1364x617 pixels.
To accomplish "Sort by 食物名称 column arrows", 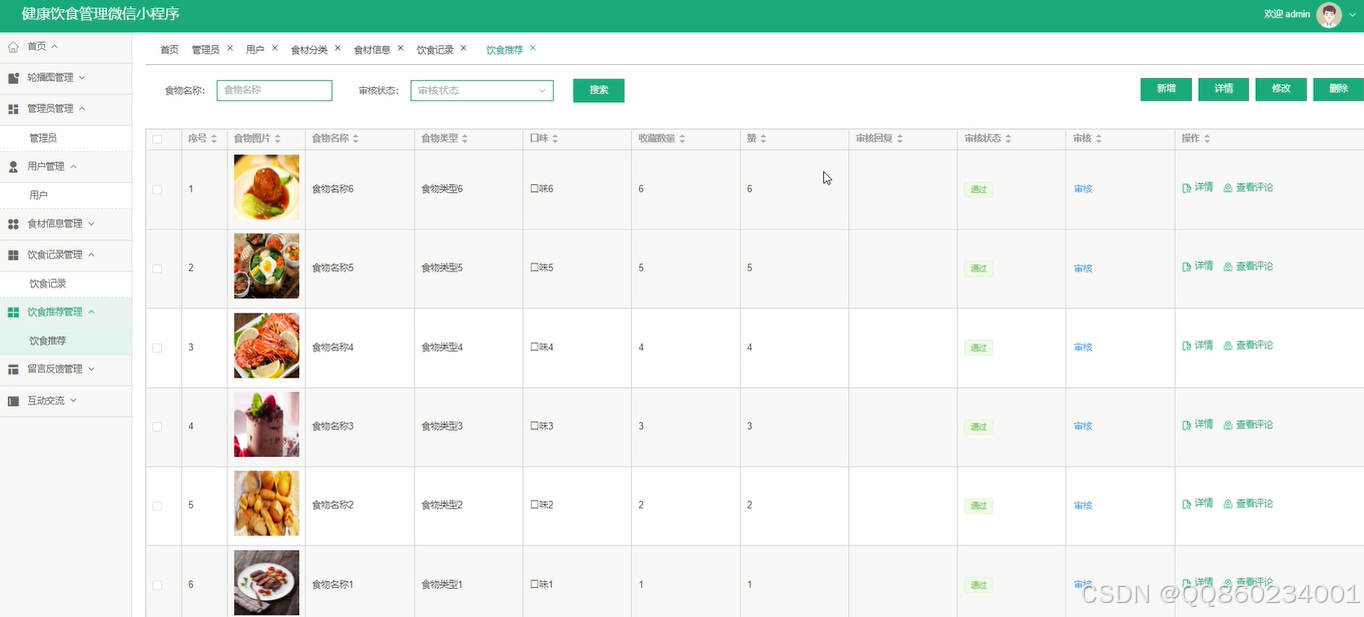I will click(x=356, y=139).
